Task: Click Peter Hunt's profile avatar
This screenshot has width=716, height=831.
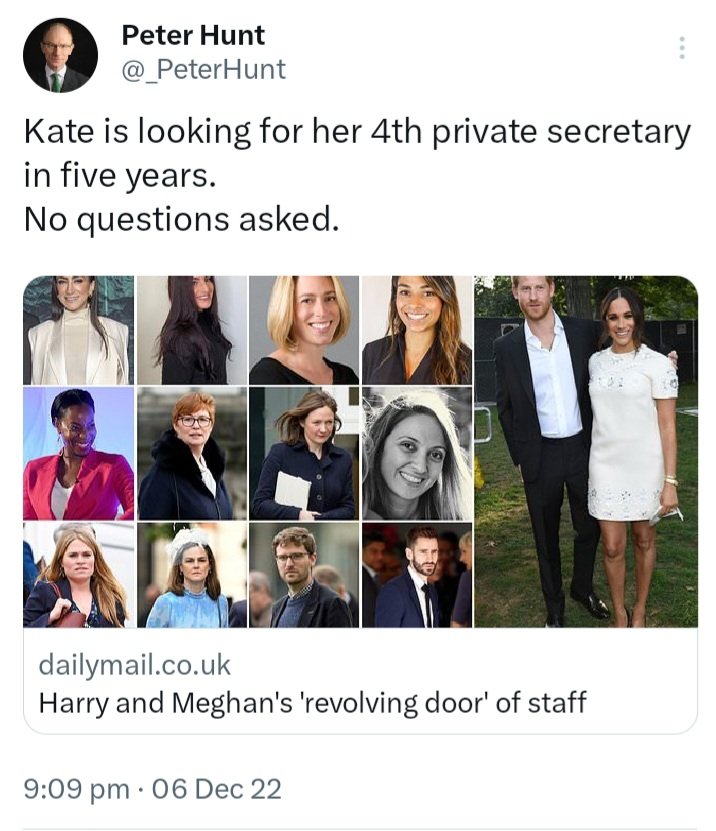Action: (60, 56)
